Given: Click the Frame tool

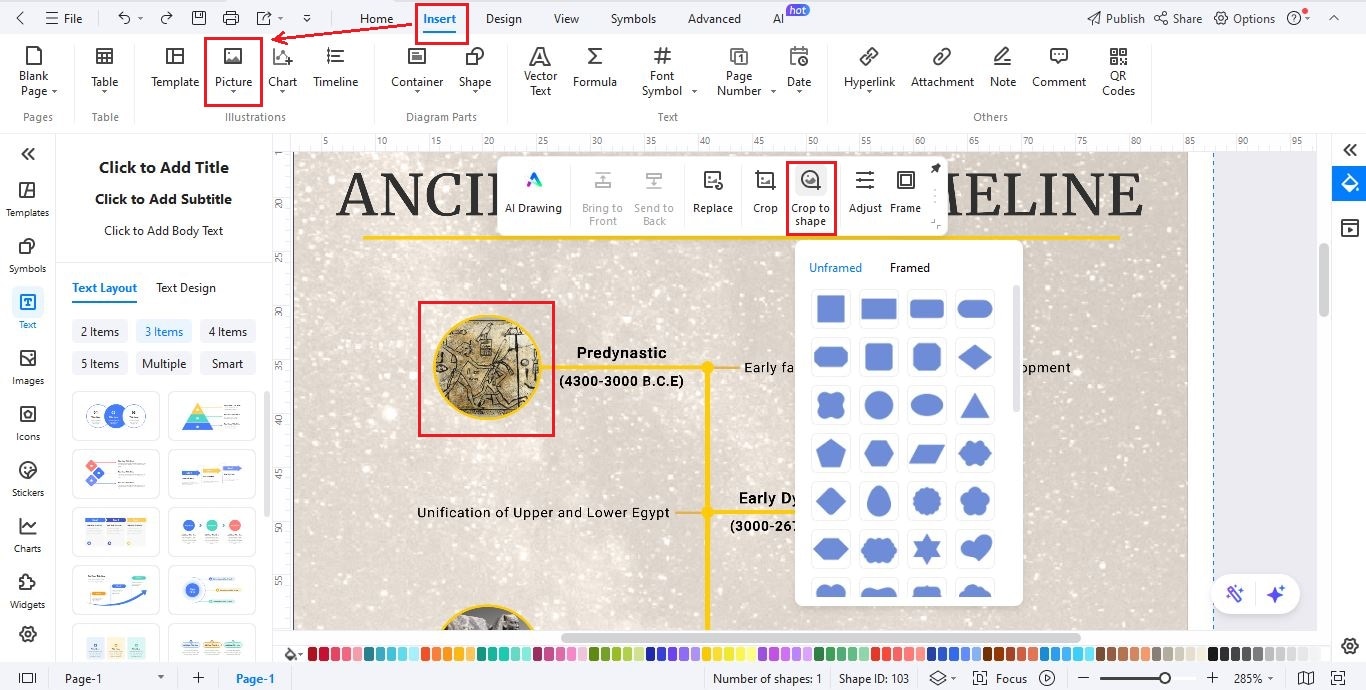Looking at the screenshot, I should click(x=905, y=193).
